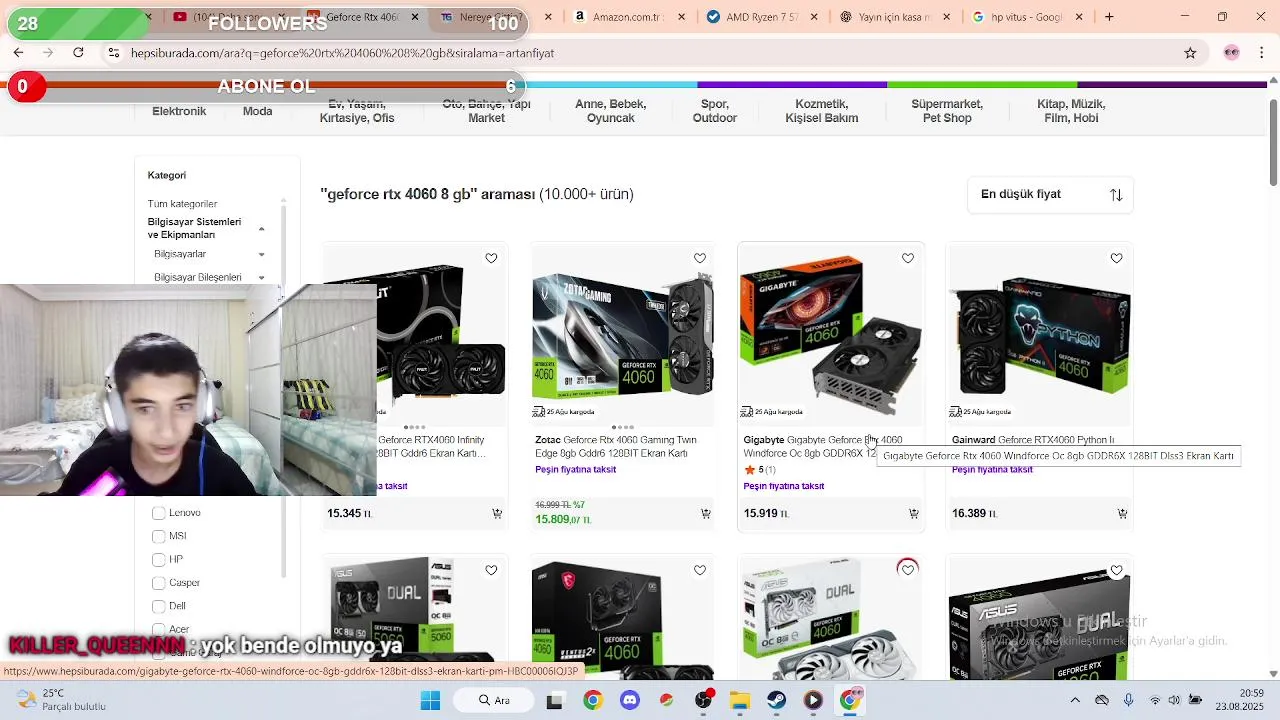Open Chrome's three-dot menu
This screenshot has height=720, width=1280.
point(1262,53)
